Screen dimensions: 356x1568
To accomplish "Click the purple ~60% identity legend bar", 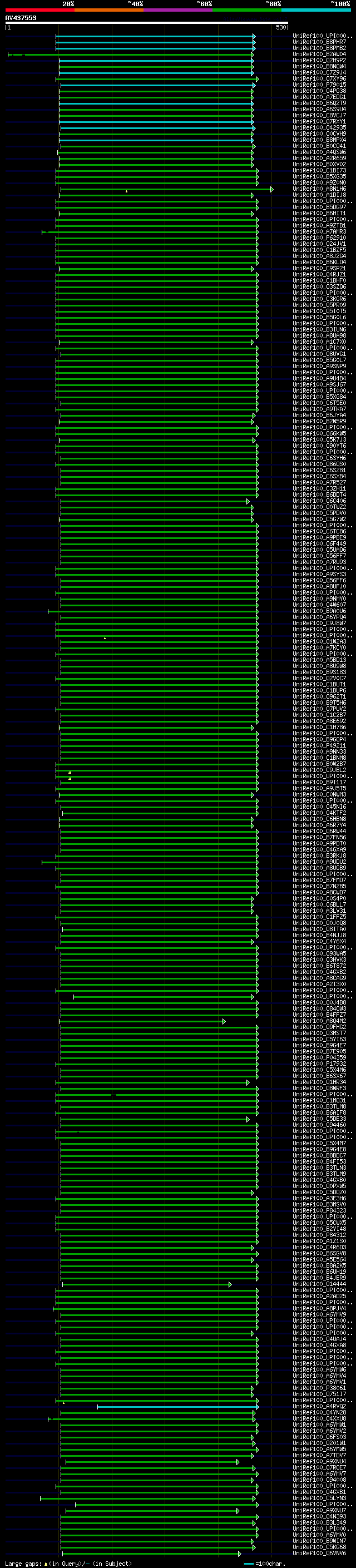I will (x=179, y=10).
